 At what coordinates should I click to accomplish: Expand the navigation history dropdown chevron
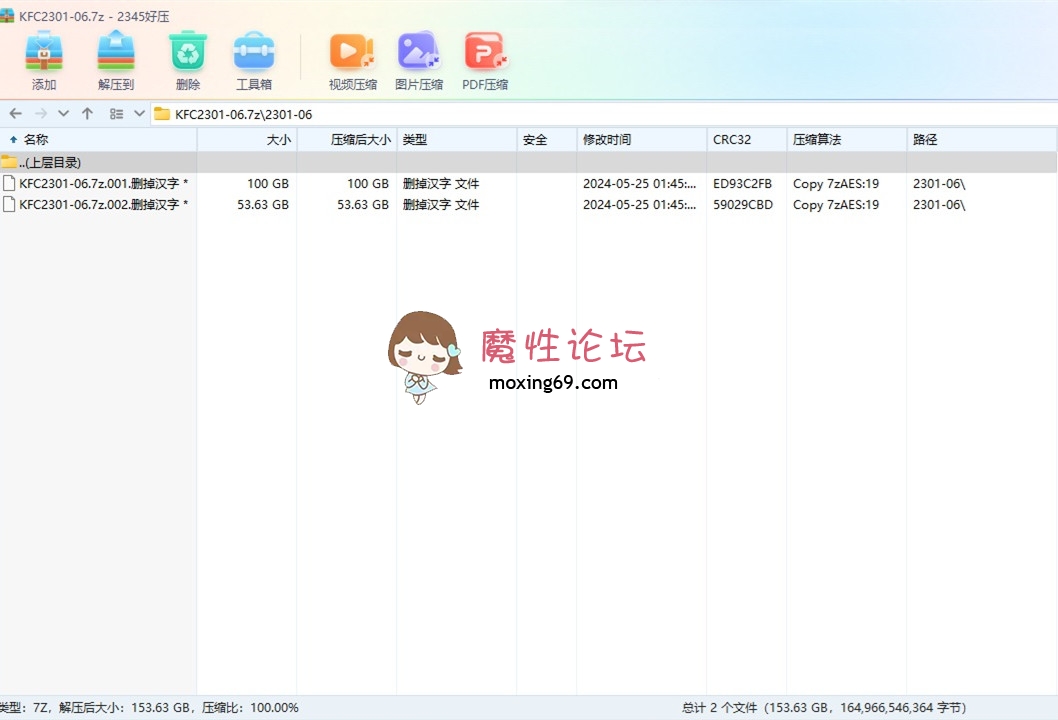63,113
